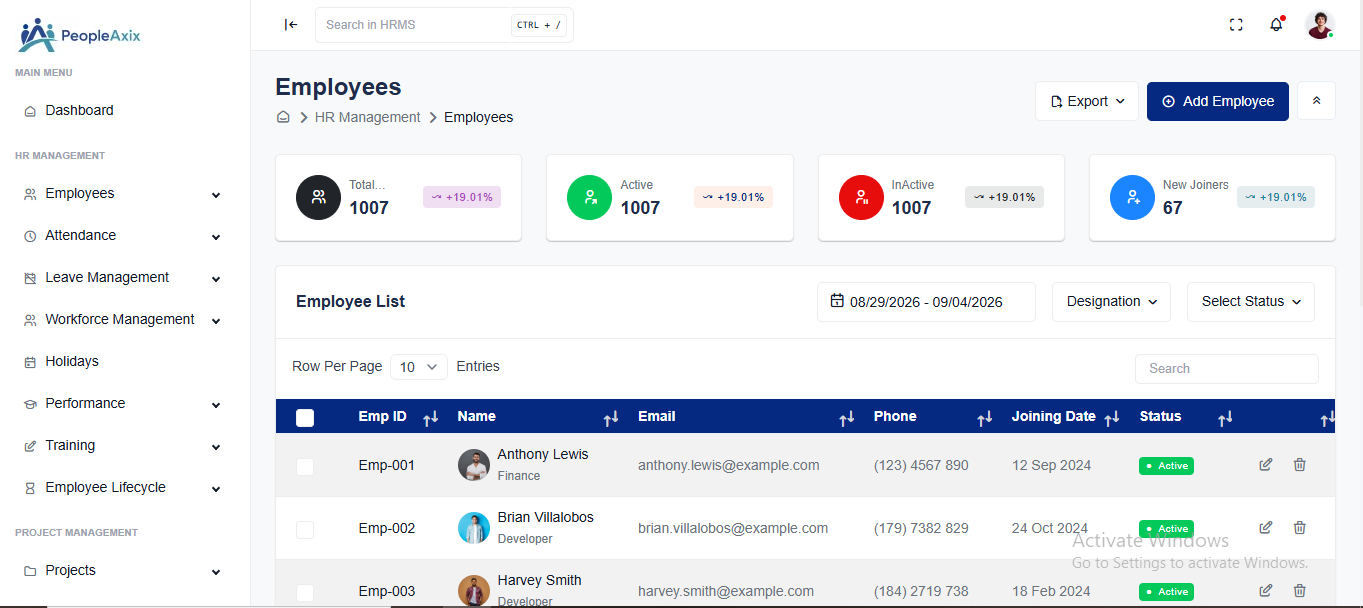Collapse the sidebar with the arrow icon

pyautogui.click(x=291, y=25)
